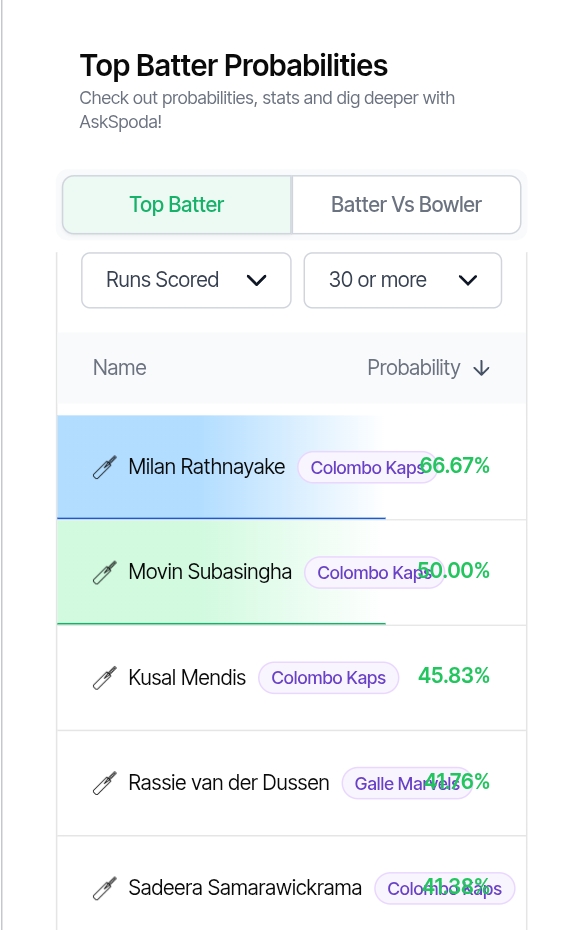This screenshot has width=579, height=930.
Task: Click the blue progress bar under Milan Rathnayake
Action: coord(221,518)
